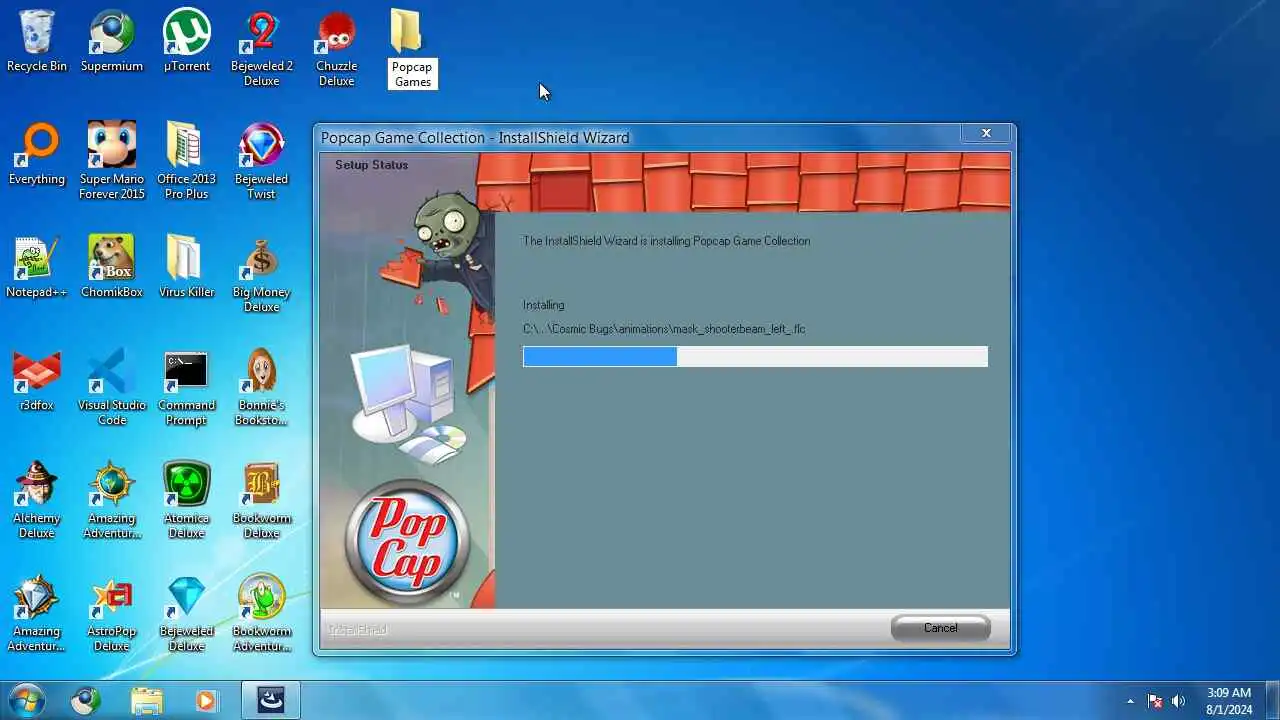
Task: Launch Supermium browser from desktop
Action: click(x=112, y=41)
